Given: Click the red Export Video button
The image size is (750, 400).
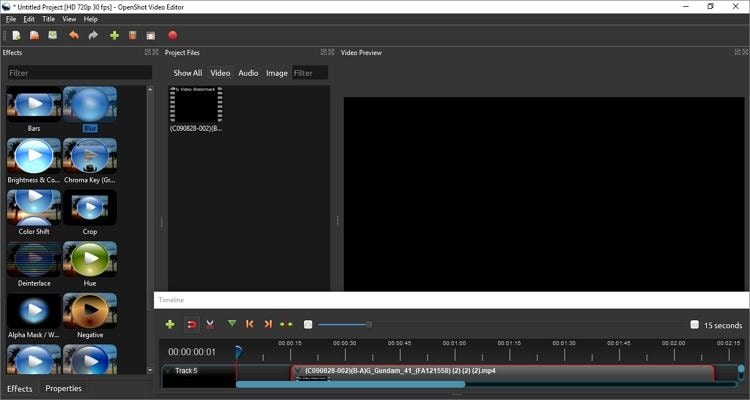Looking at the screenshot, I should click(173, 35).
